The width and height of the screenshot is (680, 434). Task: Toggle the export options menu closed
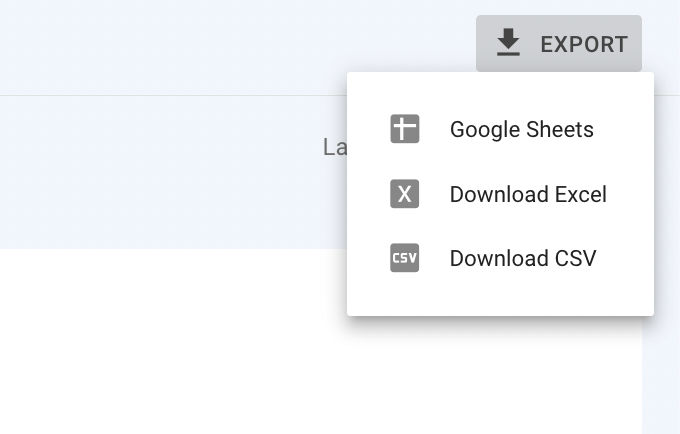[559, 43]
